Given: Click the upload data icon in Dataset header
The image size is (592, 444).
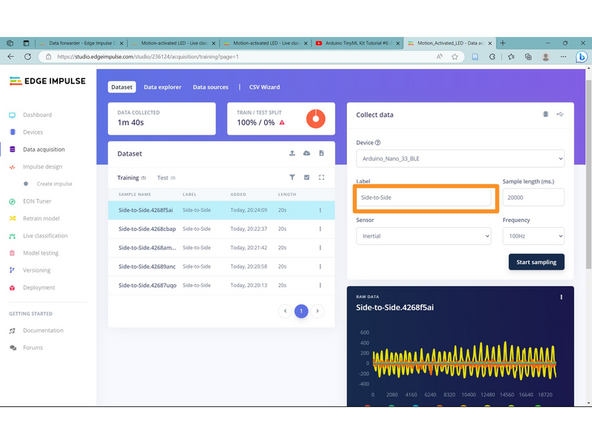Looking at the screenshot, I should [x=292, y=153].
